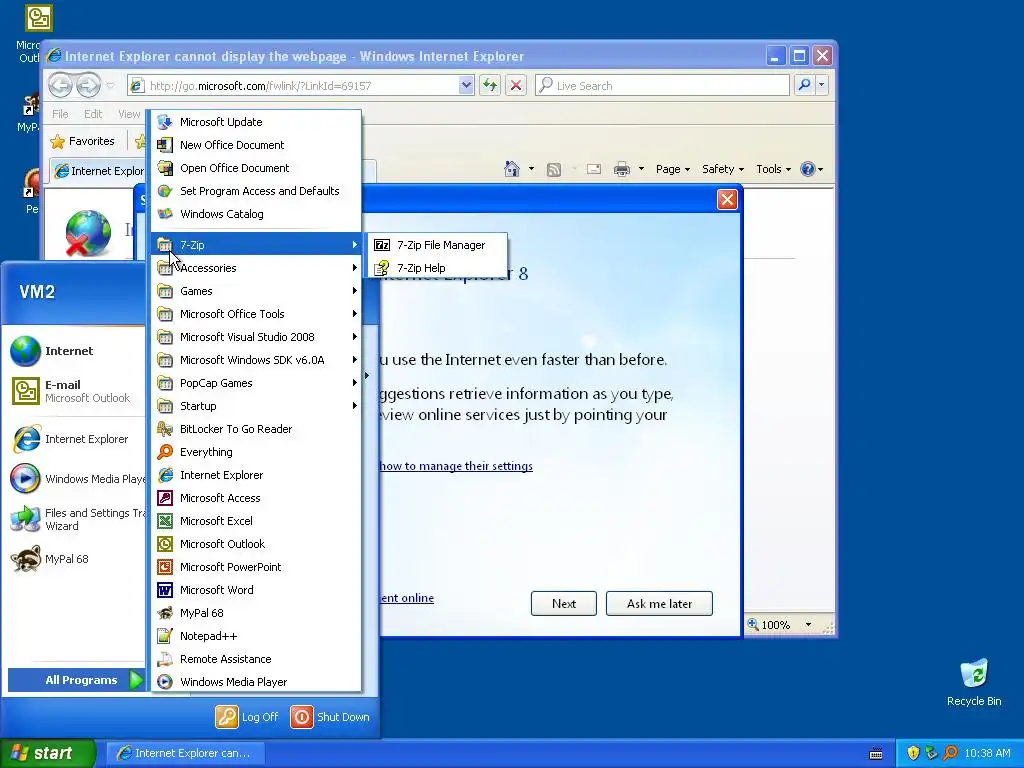Expand Microsoft Visual Studio 2008 submenu arrow

click(x=355, y=337)
